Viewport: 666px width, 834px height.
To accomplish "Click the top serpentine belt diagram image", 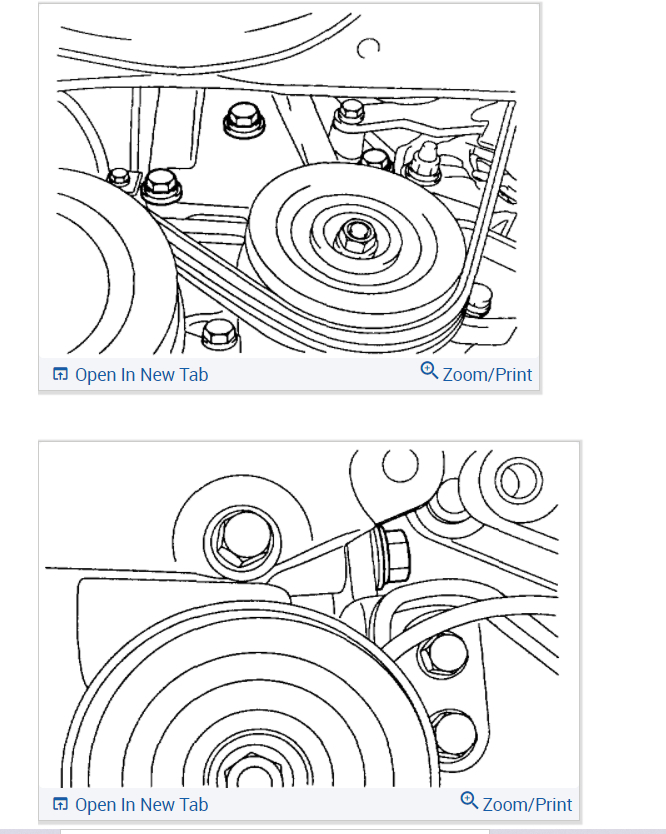I will pos(289,180).
